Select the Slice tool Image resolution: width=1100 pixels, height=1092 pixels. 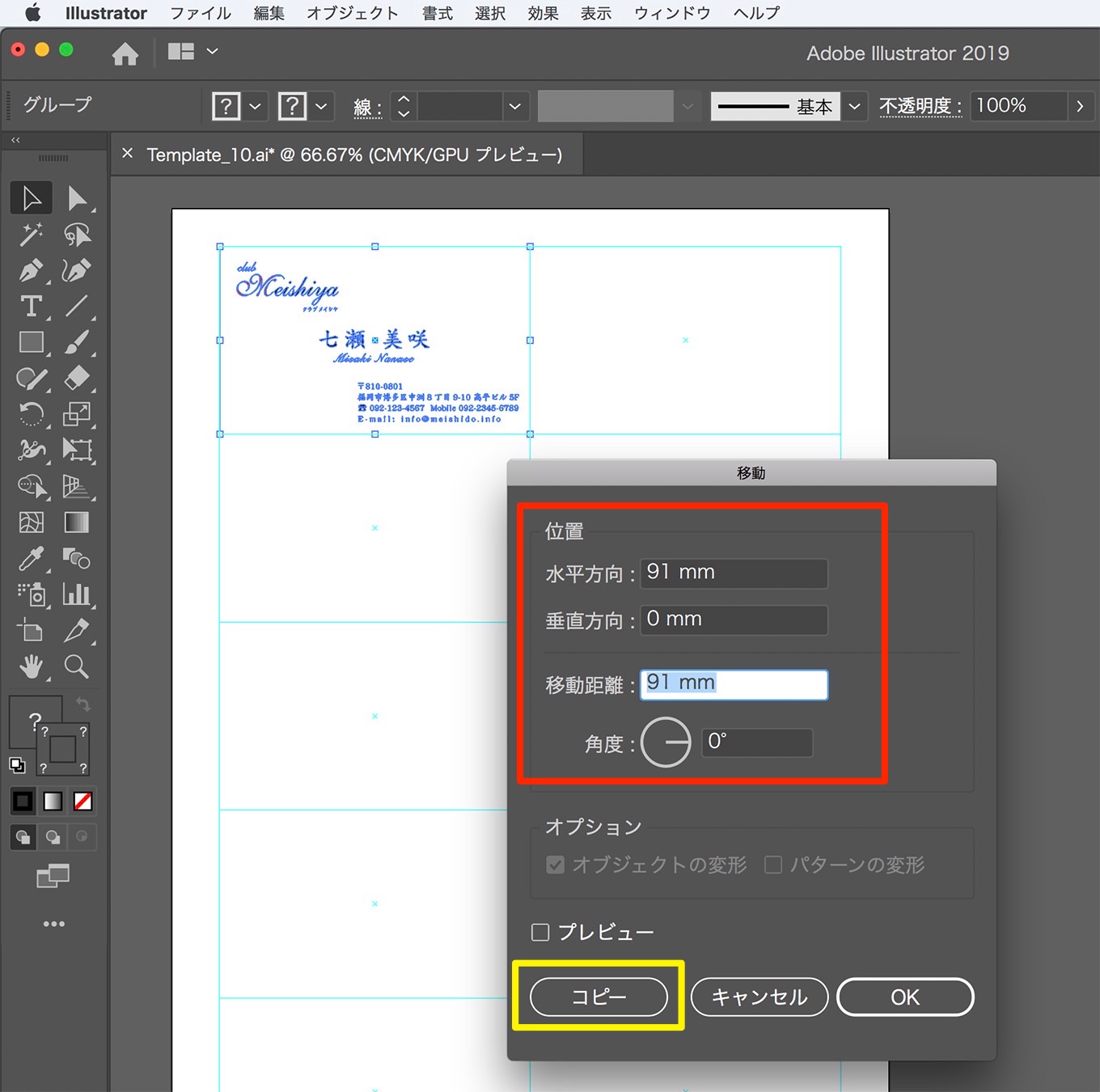click(77, 630)
